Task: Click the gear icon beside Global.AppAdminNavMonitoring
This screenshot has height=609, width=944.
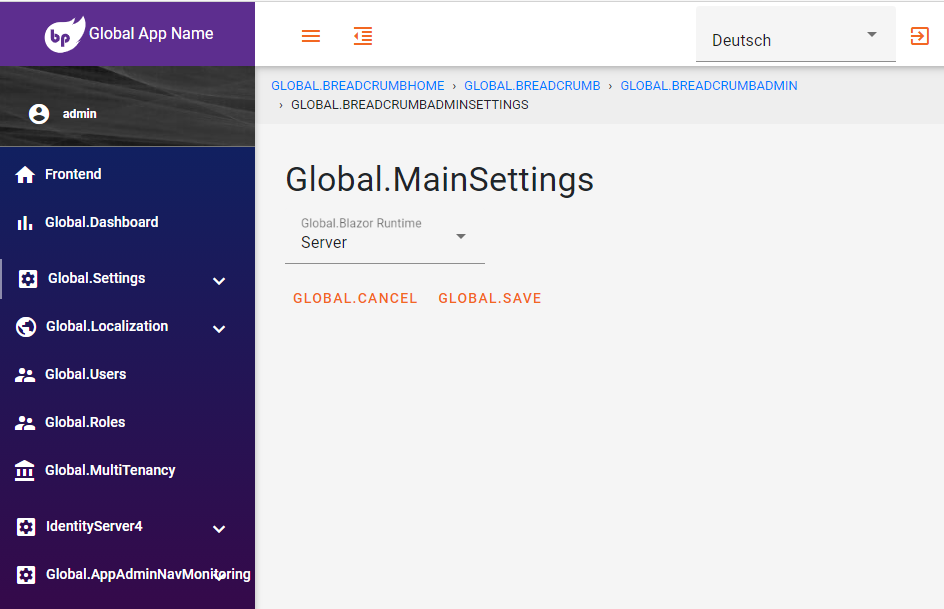Action: click(x=25, y=574)
